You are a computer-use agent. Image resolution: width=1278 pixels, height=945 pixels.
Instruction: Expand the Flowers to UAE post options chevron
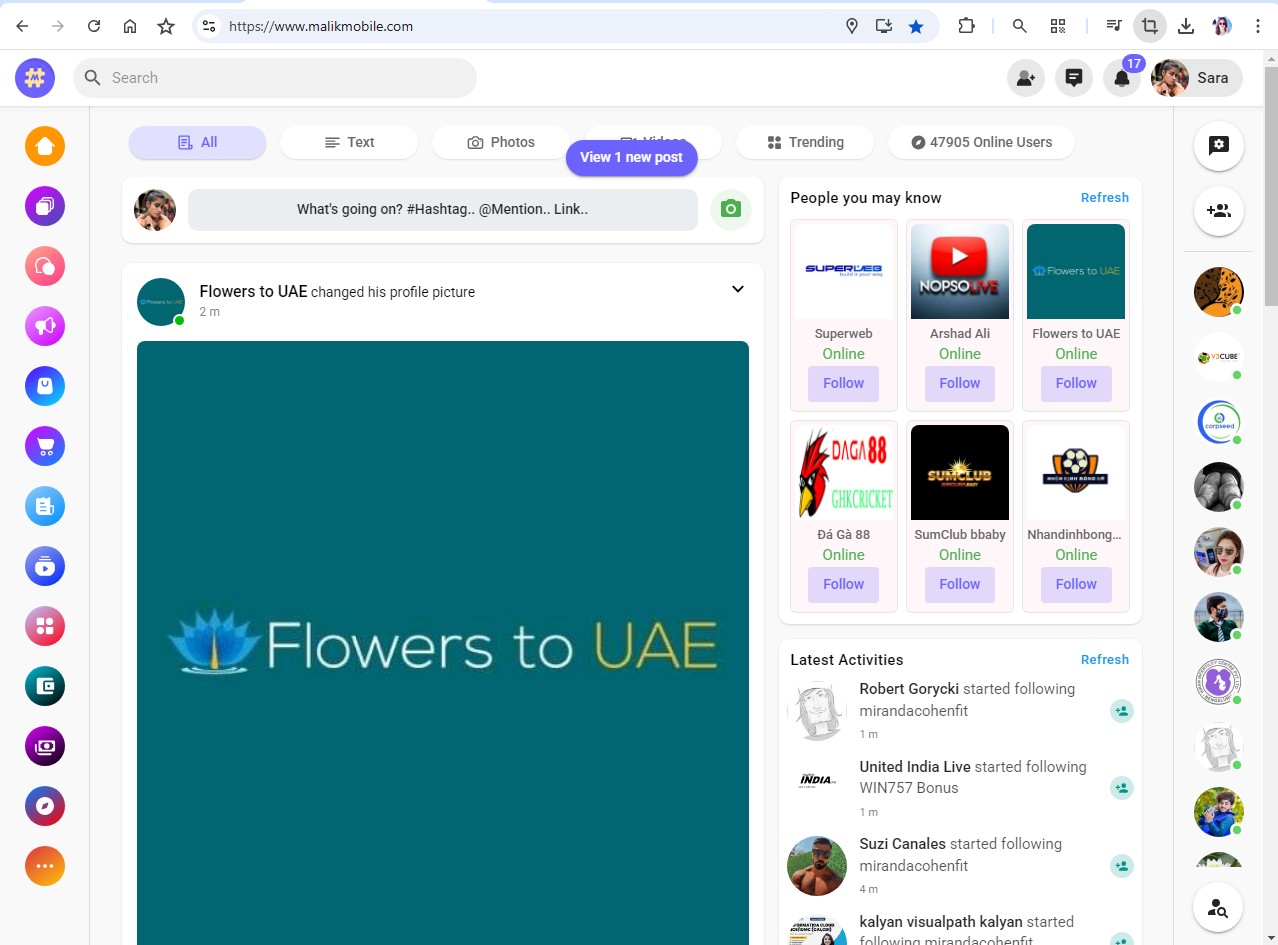[x=738, y=289]
